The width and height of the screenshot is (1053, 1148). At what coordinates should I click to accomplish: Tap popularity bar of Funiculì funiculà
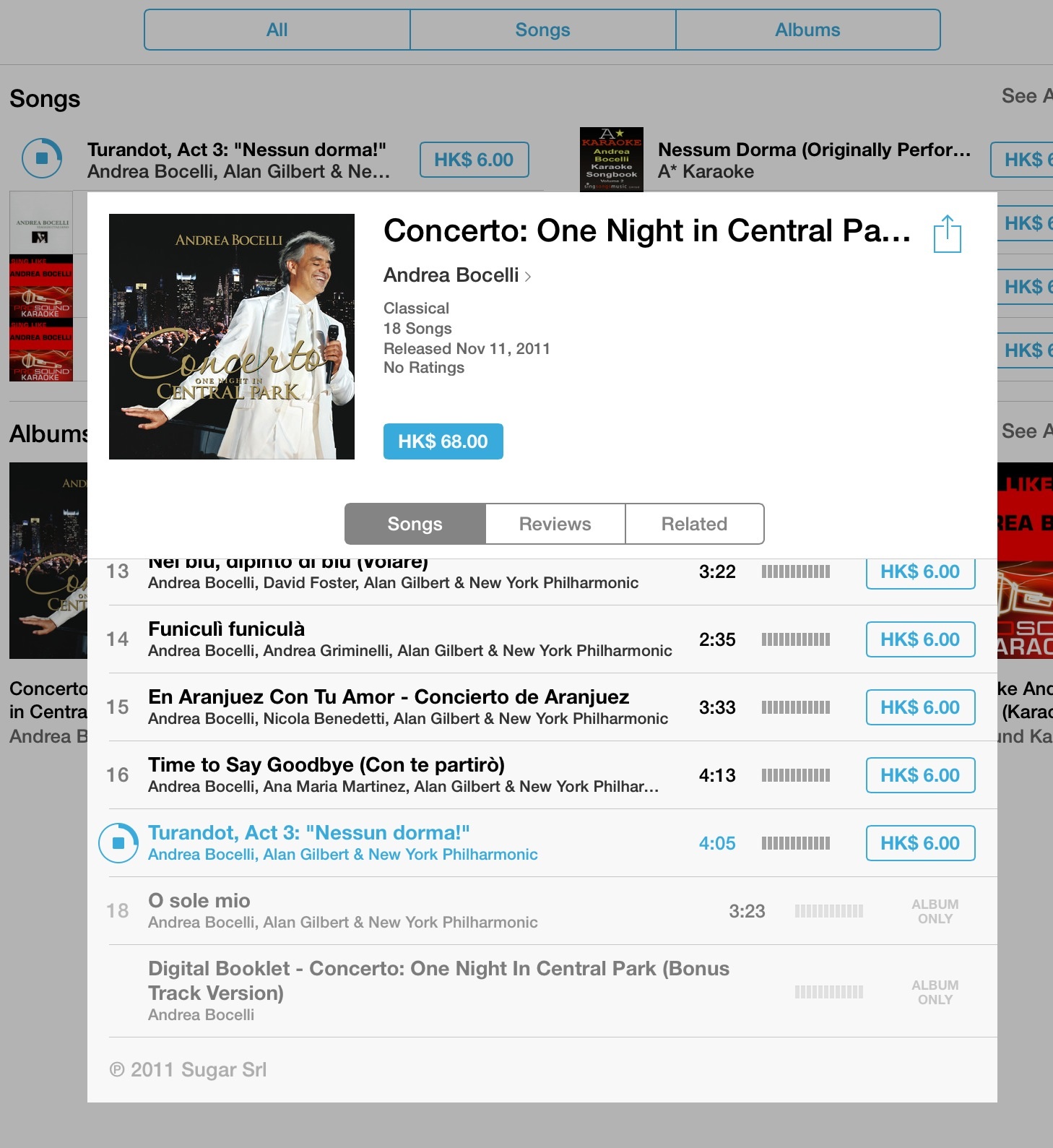pos(796,639)
